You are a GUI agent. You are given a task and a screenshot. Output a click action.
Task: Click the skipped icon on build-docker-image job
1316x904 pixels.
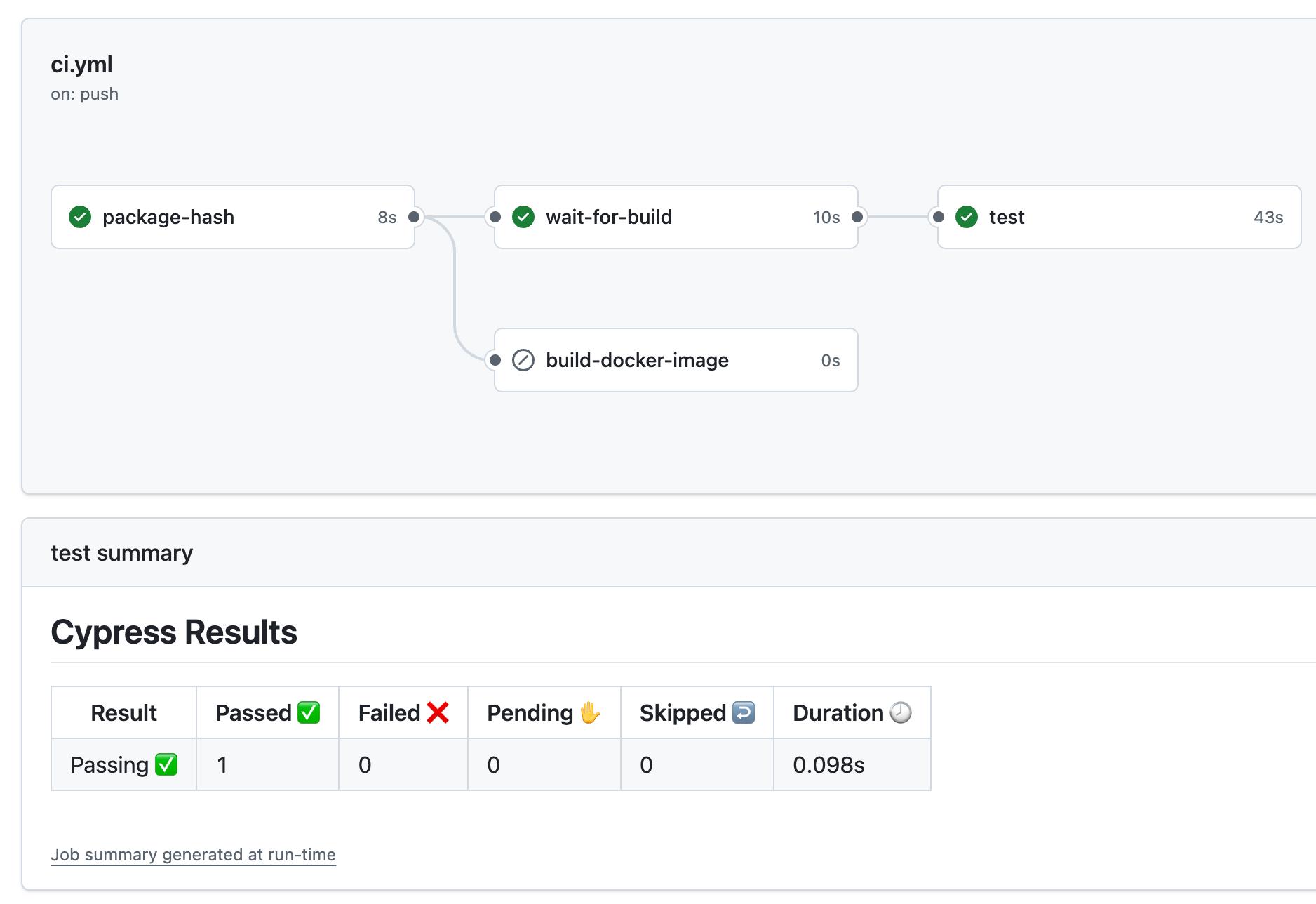(522, 360)
